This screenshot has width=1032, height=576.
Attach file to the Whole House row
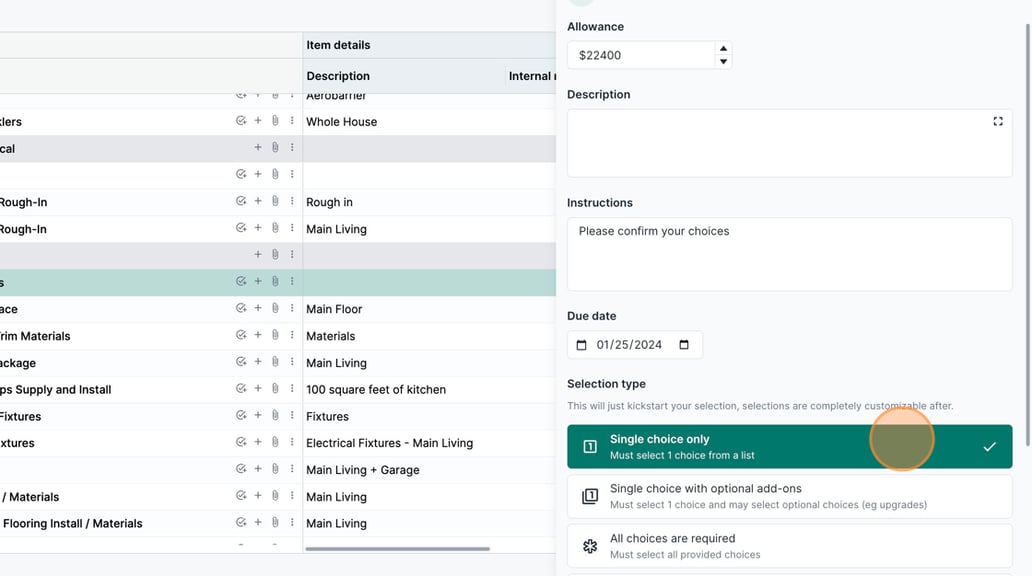[x=275, y=121]
